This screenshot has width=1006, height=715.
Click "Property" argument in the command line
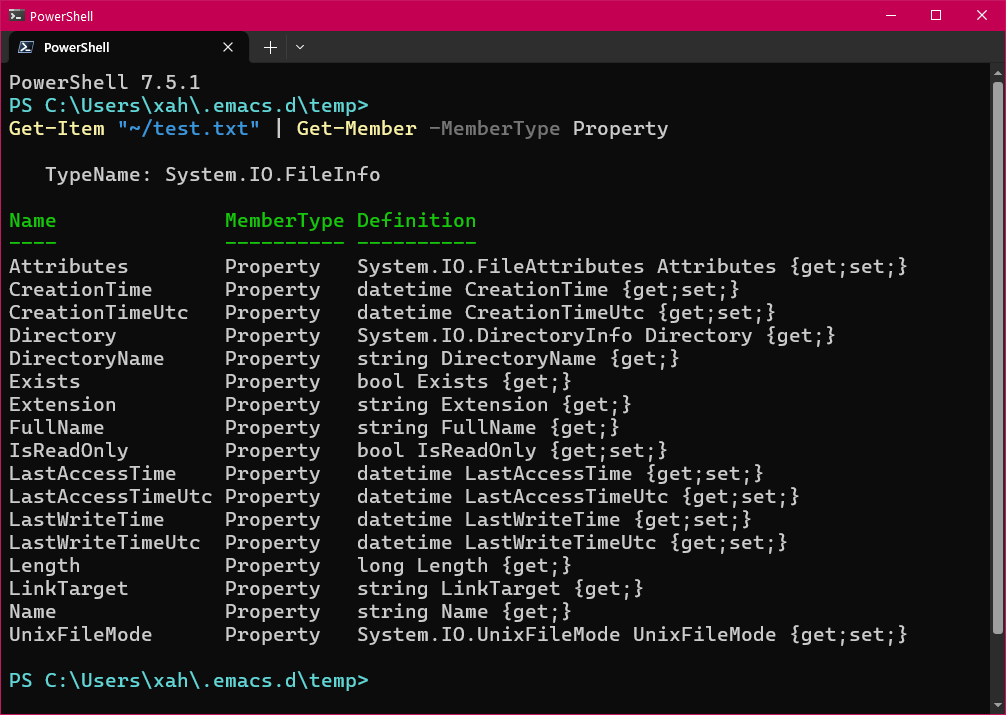click(x=620, y=128)
